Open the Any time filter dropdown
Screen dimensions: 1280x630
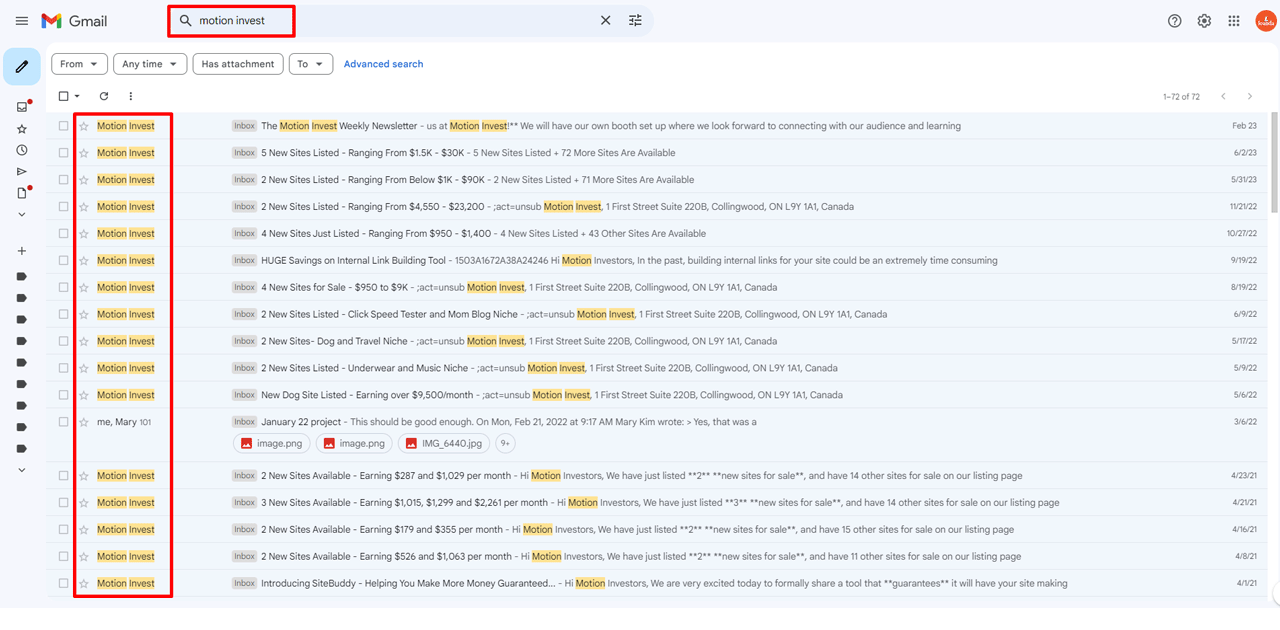pos(149,63)
